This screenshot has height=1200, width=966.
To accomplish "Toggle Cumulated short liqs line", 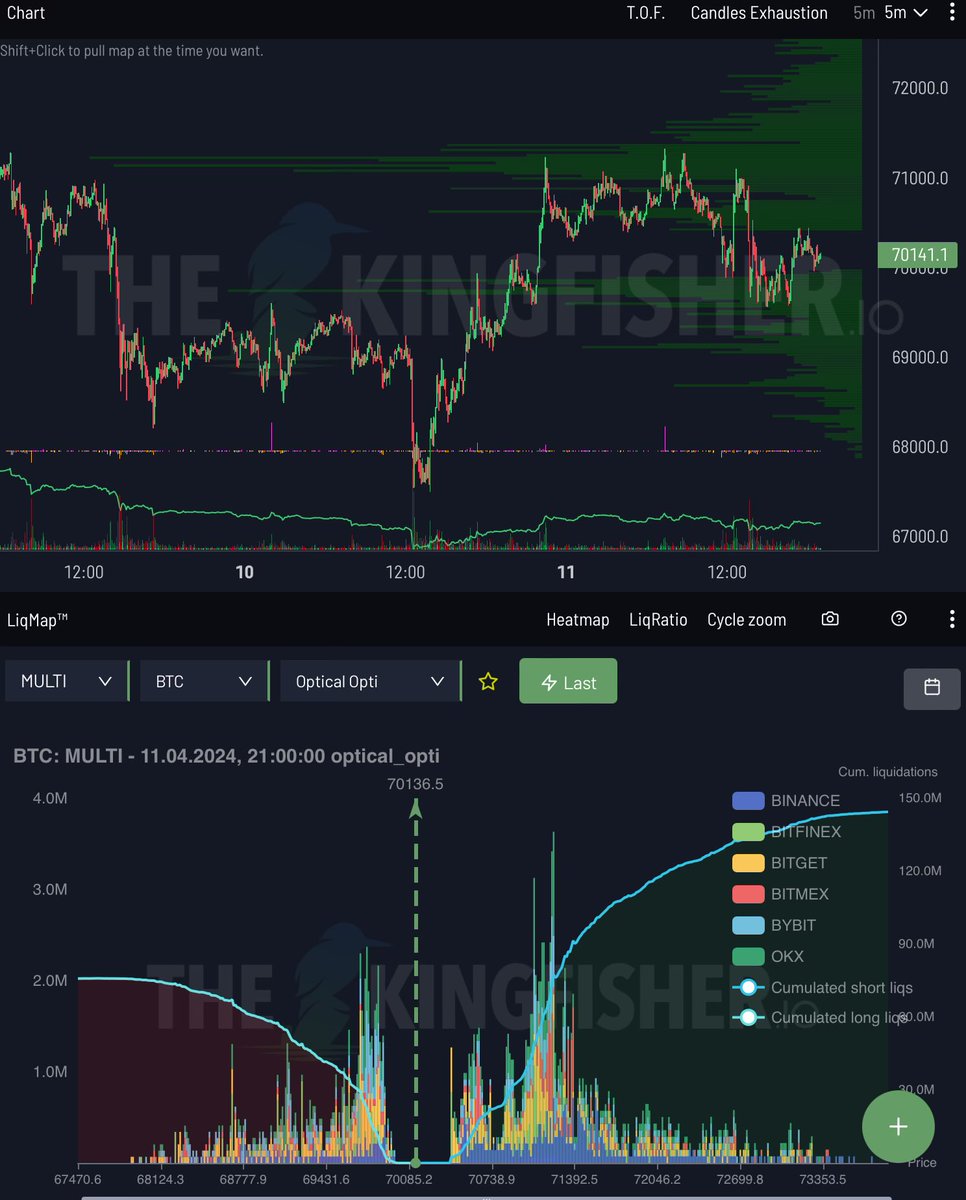I will pyautogui.click(x=823, y=987).
